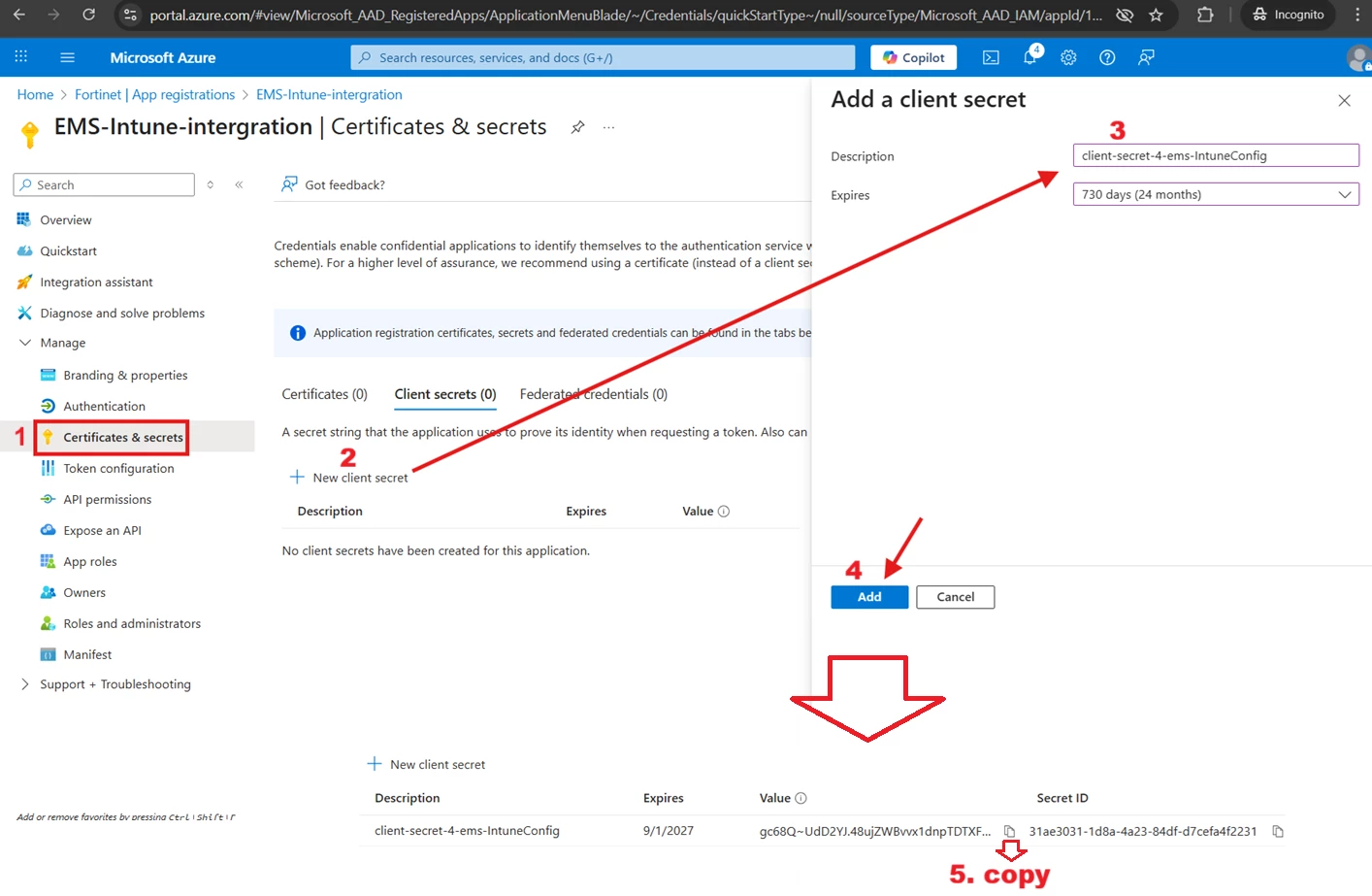Click the browser address bar URL
The image size is (1372, 896).
click(626, 15)
